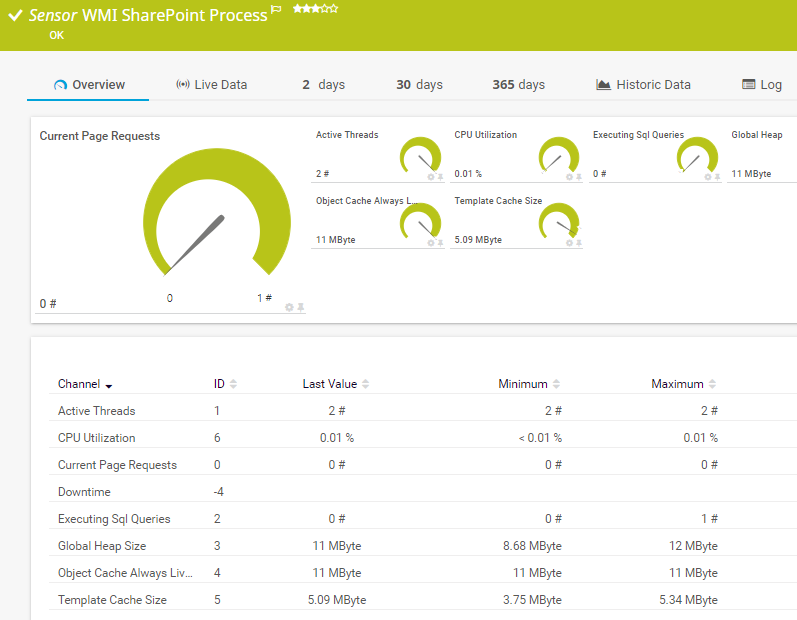Open the Global Heap Size channel row

(x=102, y=546)
